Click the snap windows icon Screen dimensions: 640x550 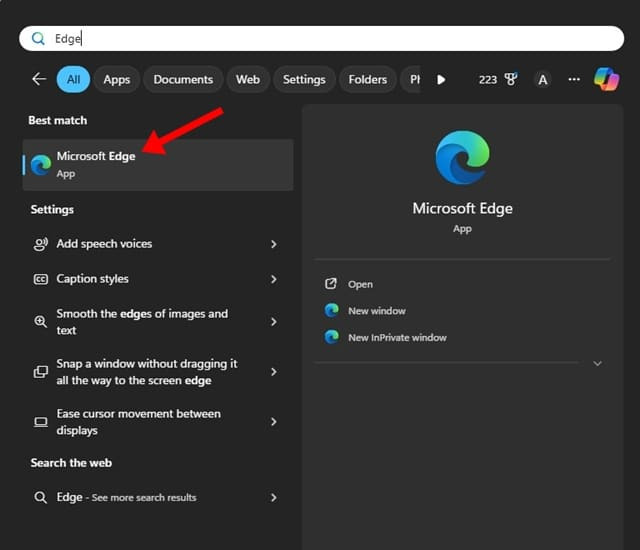pyautogui.click(x=40, y=372)
